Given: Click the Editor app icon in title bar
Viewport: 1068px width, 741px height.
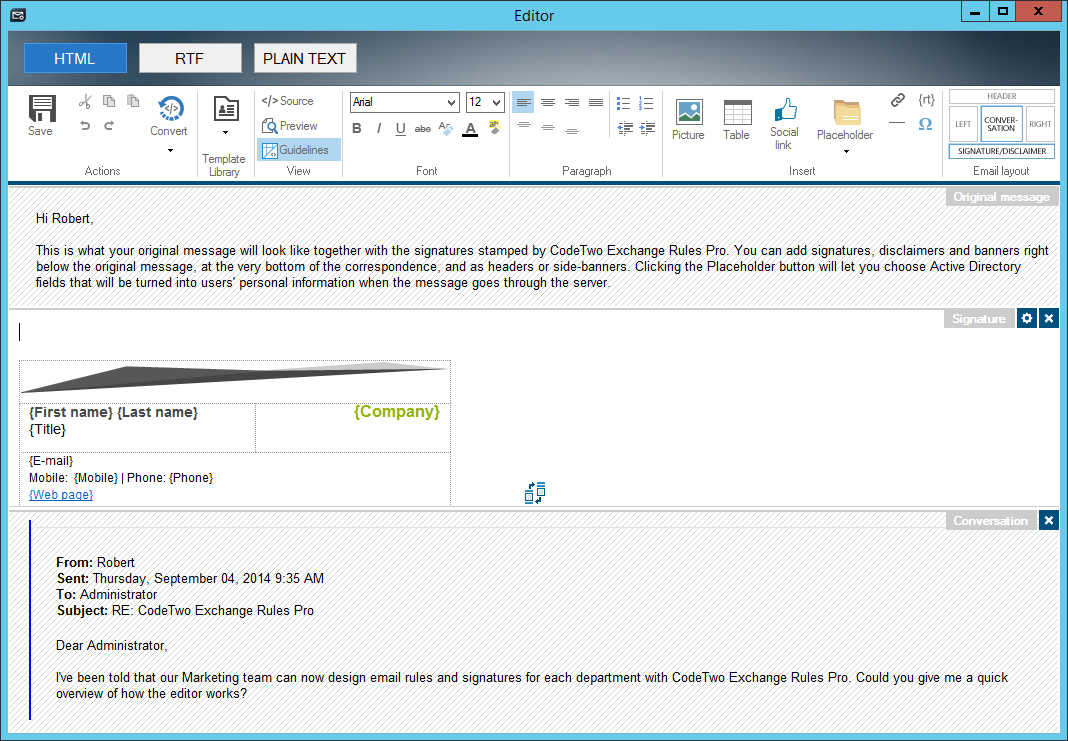Looking at the screenshot, I should 18,15.
